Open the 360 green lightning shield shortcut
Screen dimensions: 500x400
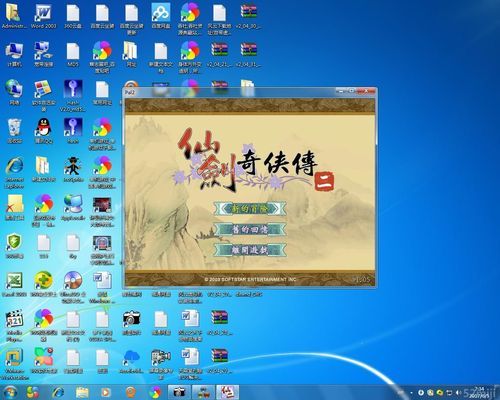14,246
